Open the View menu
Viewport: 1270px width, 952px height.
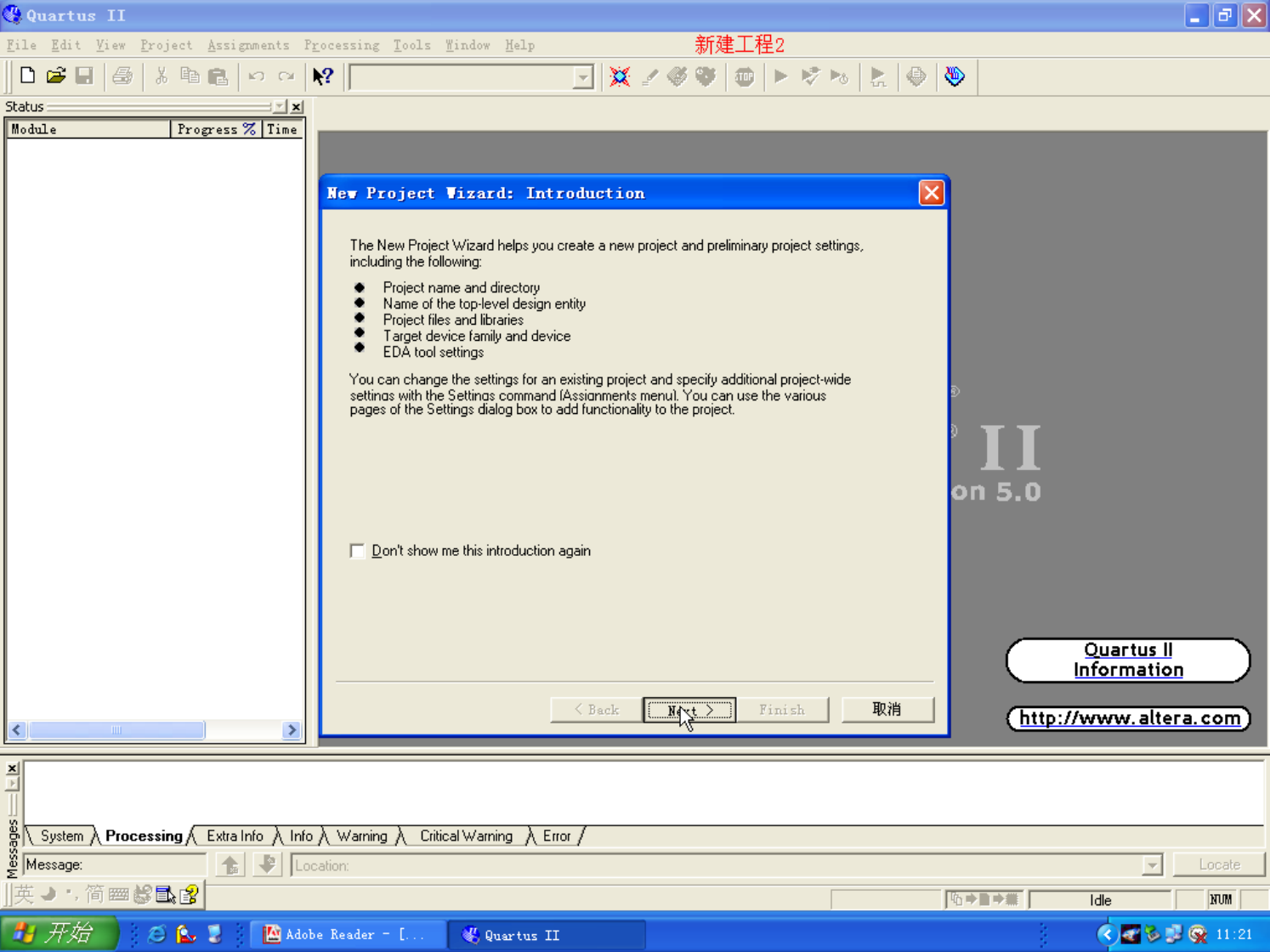[111, 45]
